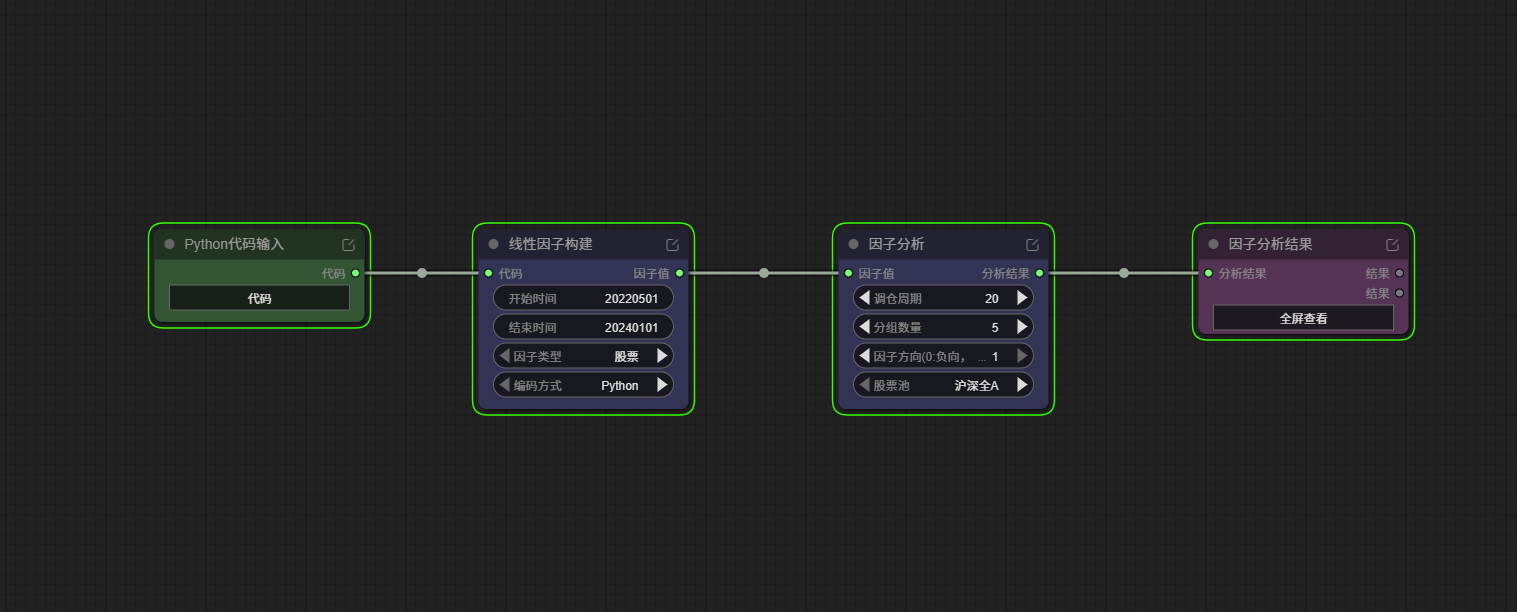
Task: Click 代码 output port on Python代码输入 node
Action: (355, 273)
